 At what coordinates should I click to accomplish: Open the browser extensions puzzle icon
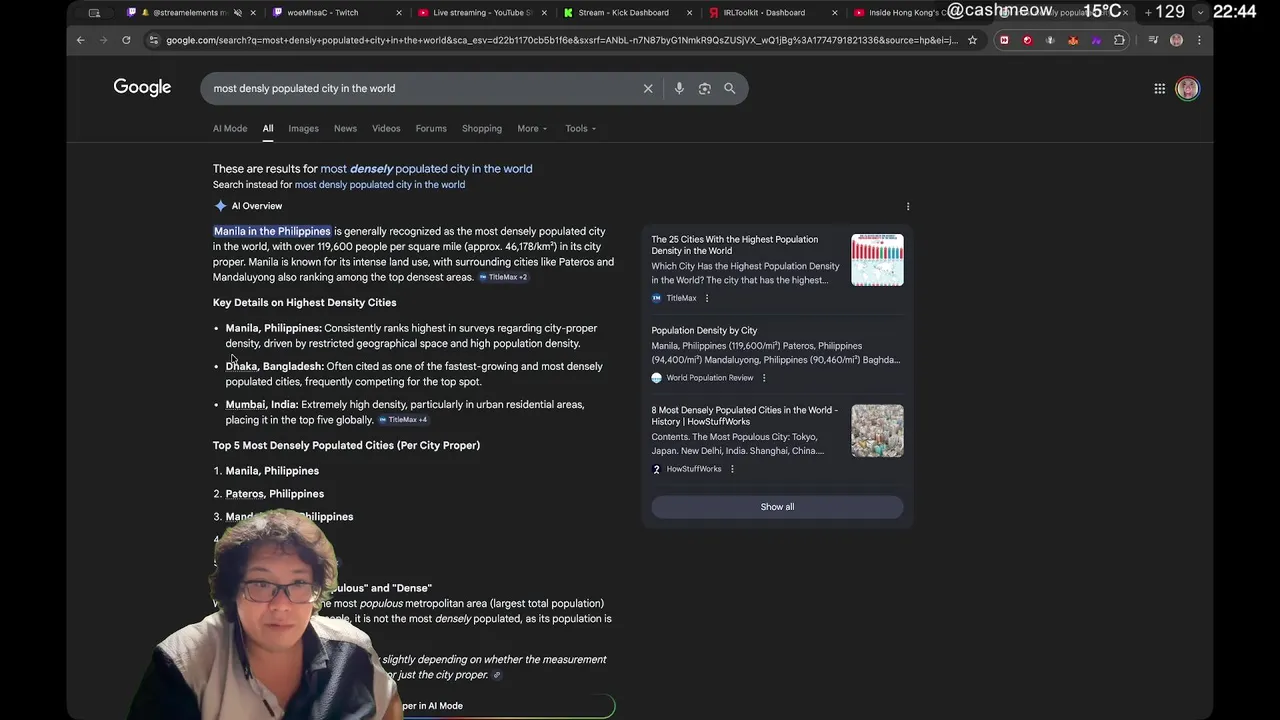1119,40
